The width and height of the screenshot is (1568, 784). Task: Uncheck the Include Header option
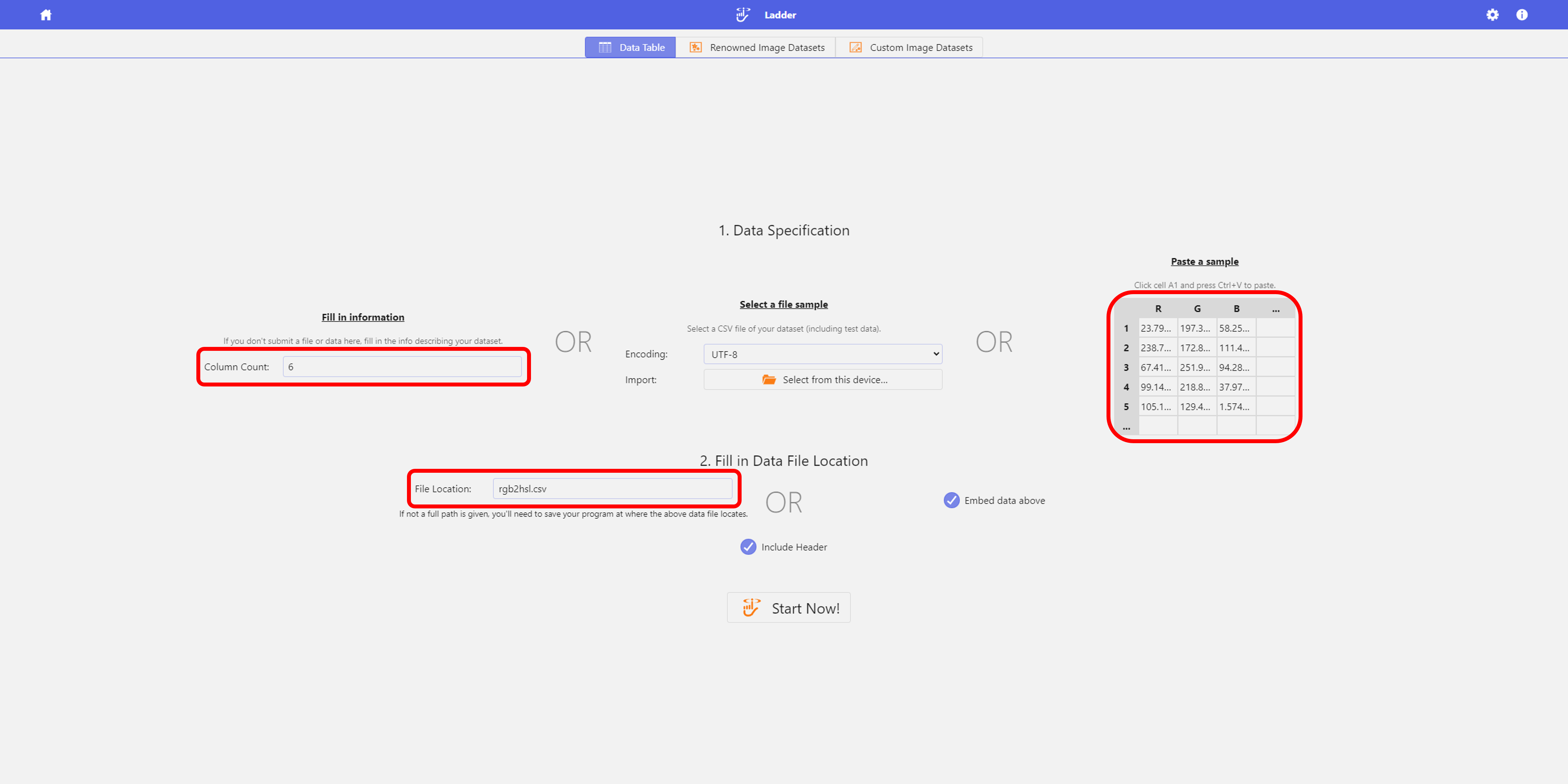[748, 547]
